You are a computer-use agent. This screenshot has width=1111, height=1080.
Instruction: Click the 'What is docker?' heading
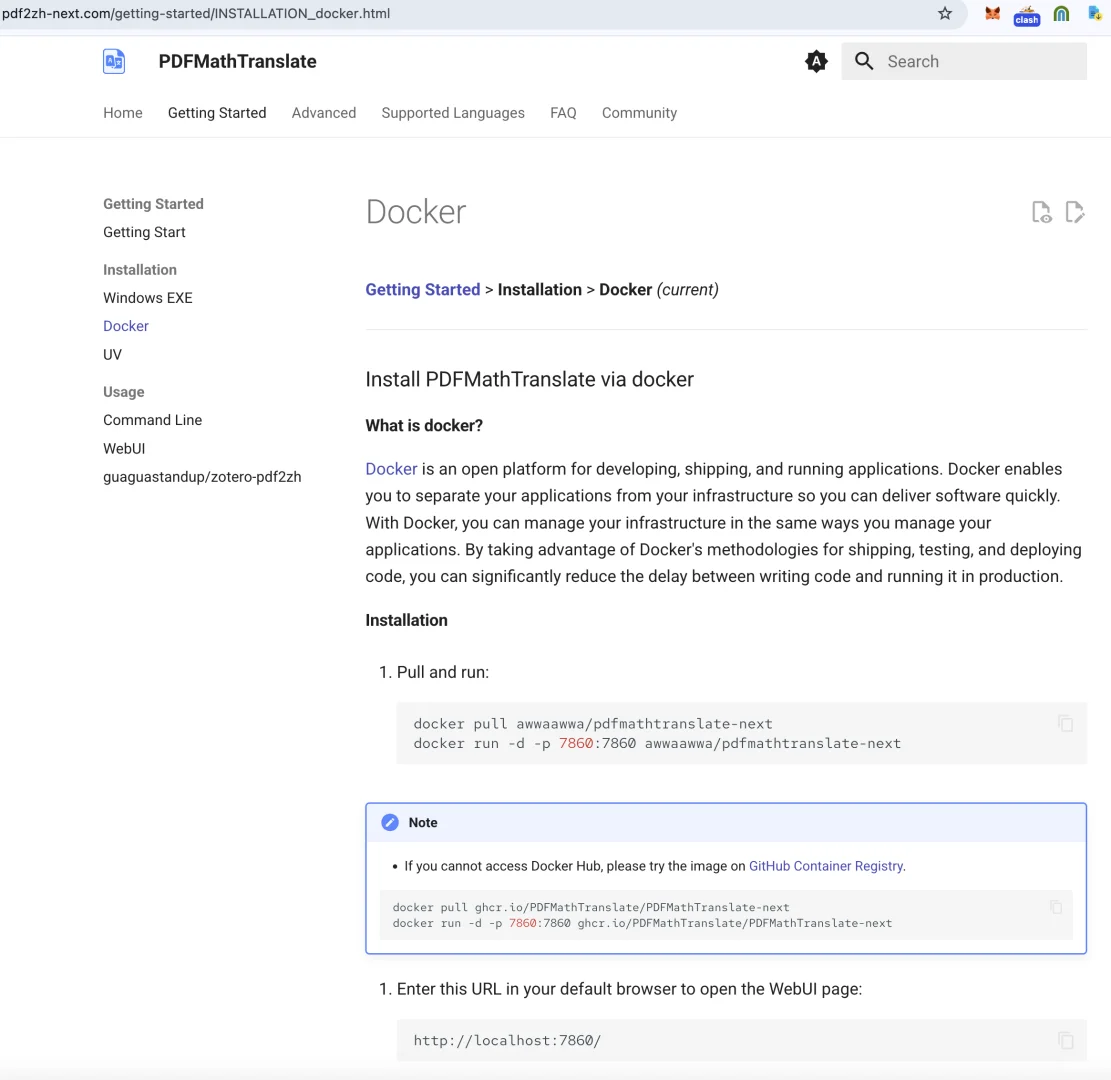pyautogui.click(x=424, y=426)
